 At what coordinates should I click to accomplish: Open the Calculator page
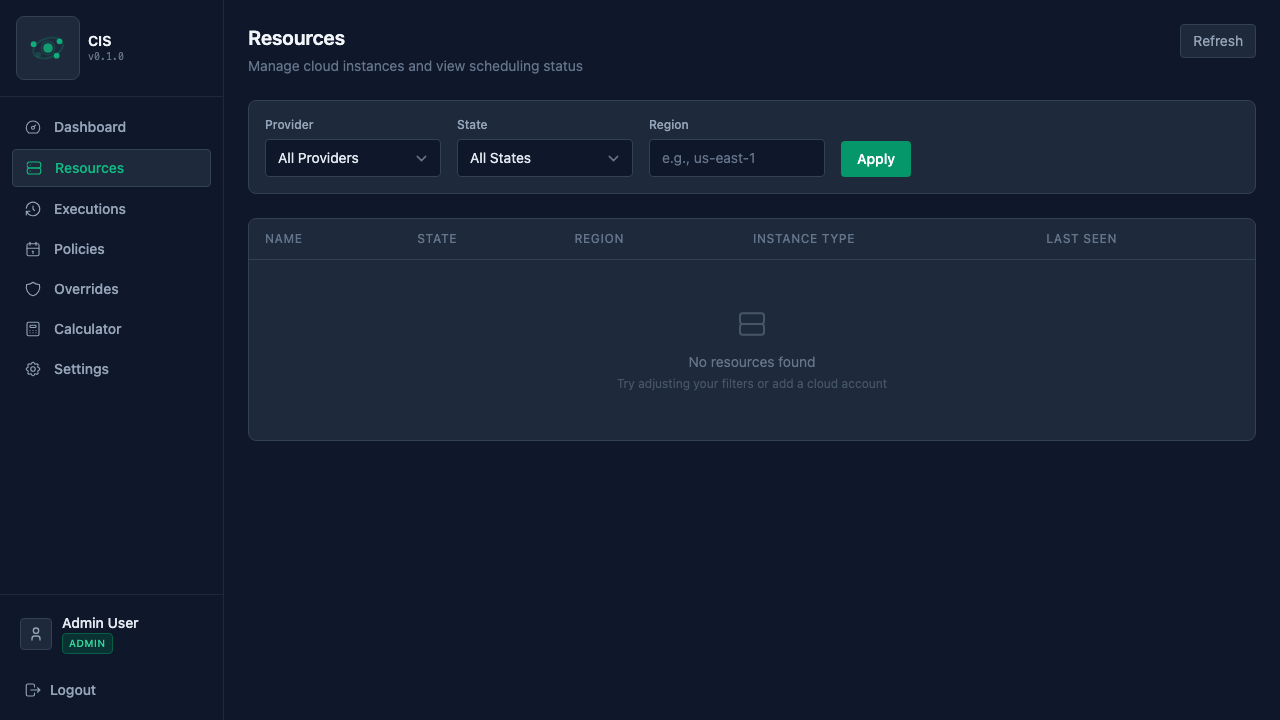coord(111,329)
